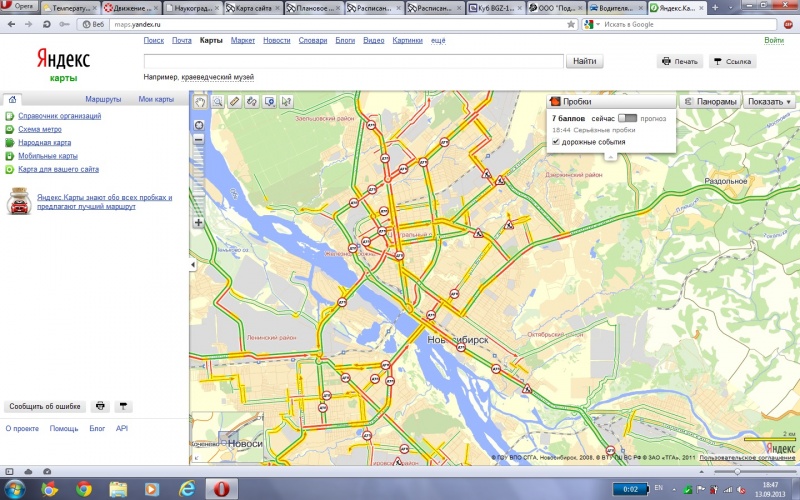The width and height of the screenshot is (800, 500).
Task: Open the Маршруты tab
Action: point(103,100)
